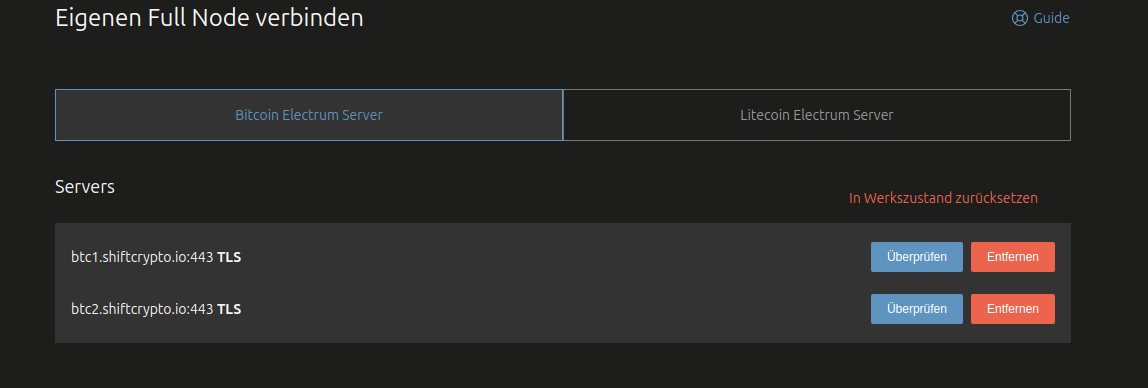Check btc2.shiftcrypto.io server with Überprüfen
The height and width of the screenshot is (388, 1148).
coord(917,309)
